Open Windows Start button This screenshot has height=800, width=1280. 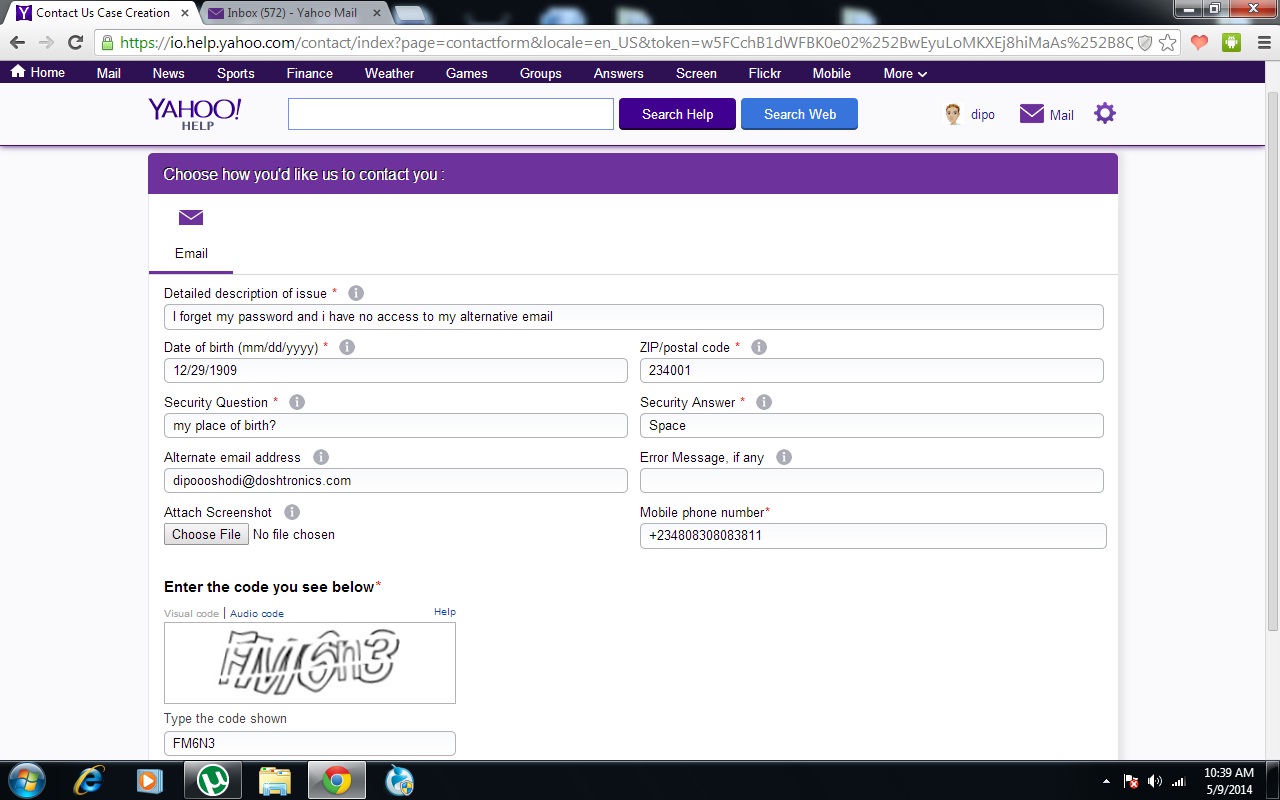click(x=26, y=780)
